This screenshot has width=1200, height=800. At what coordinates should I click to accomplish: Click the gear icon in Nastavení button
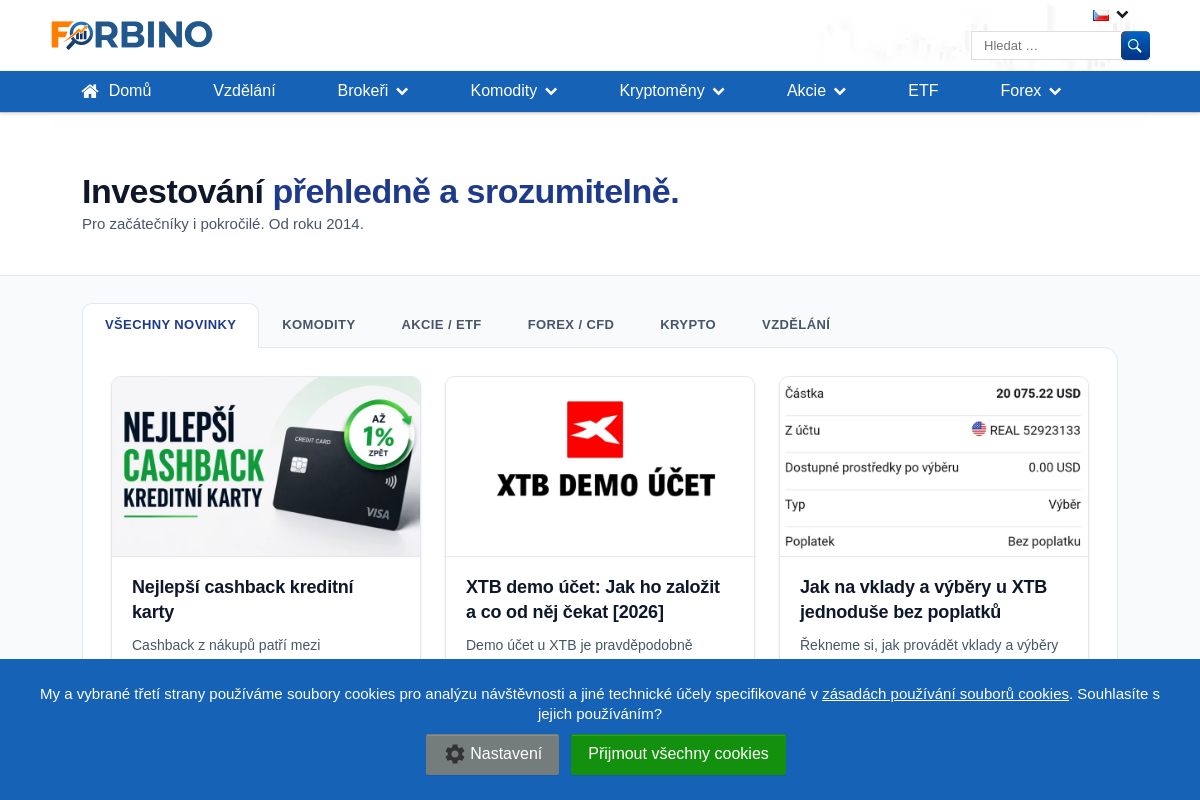[455, 754]
